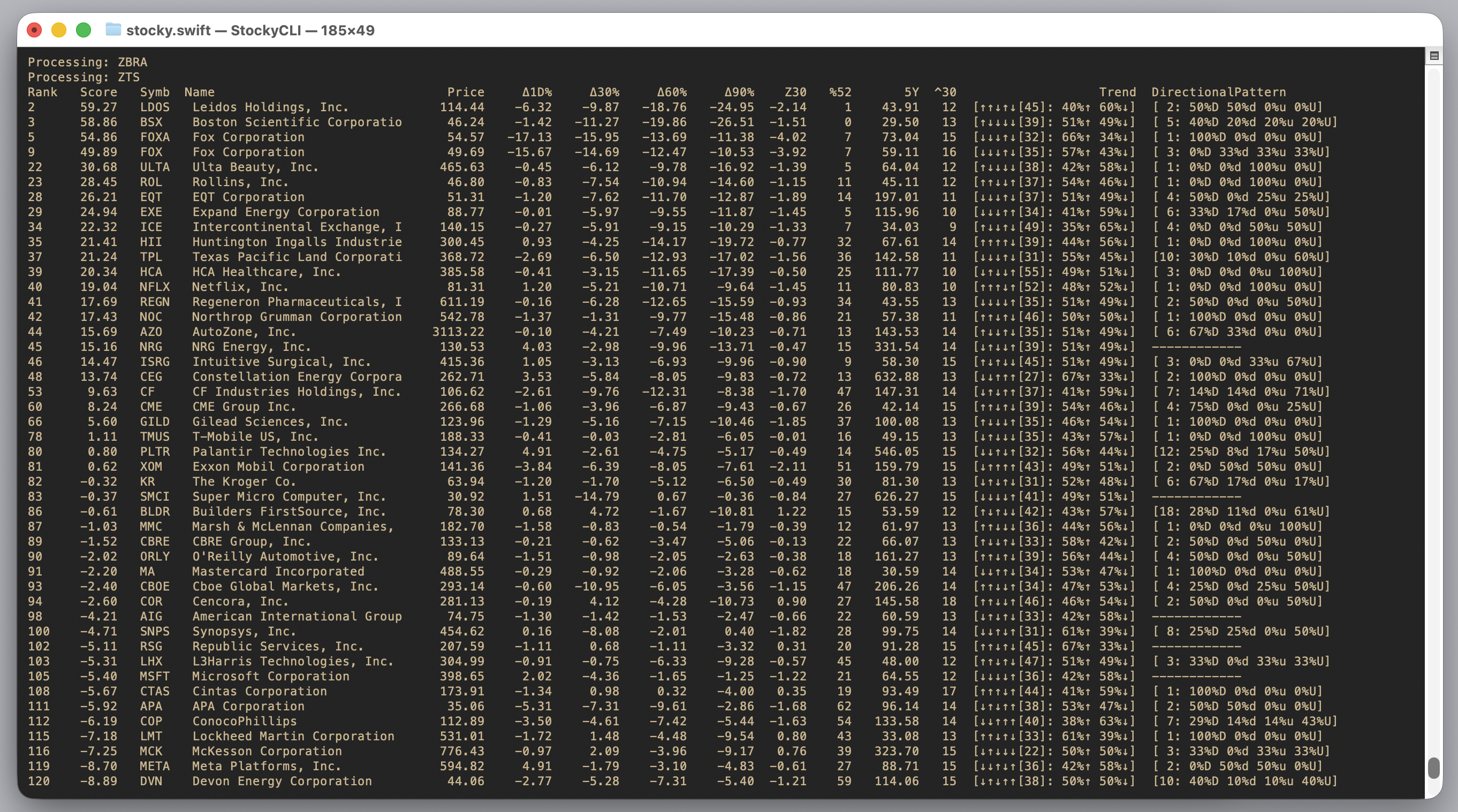This screenshot has width=1458, height=812.
Task: Click the 'META' symbol
Action: [x=155, y=766]
